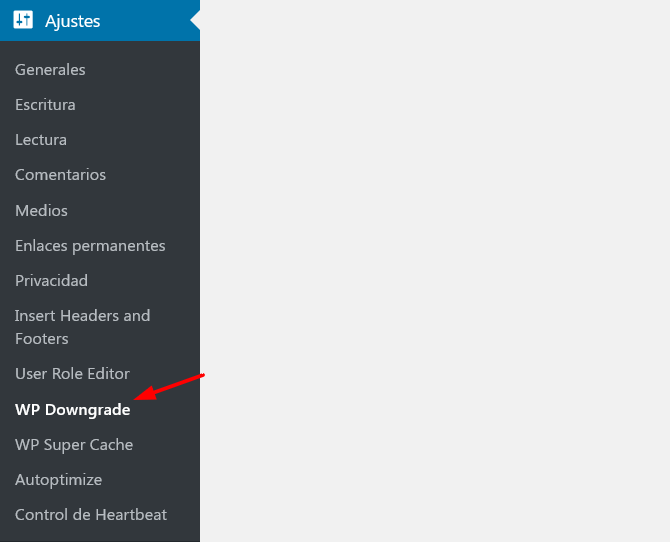Go to Escritura settings
The width and height of the screenshot is (670, 542).
coord(45,105)
